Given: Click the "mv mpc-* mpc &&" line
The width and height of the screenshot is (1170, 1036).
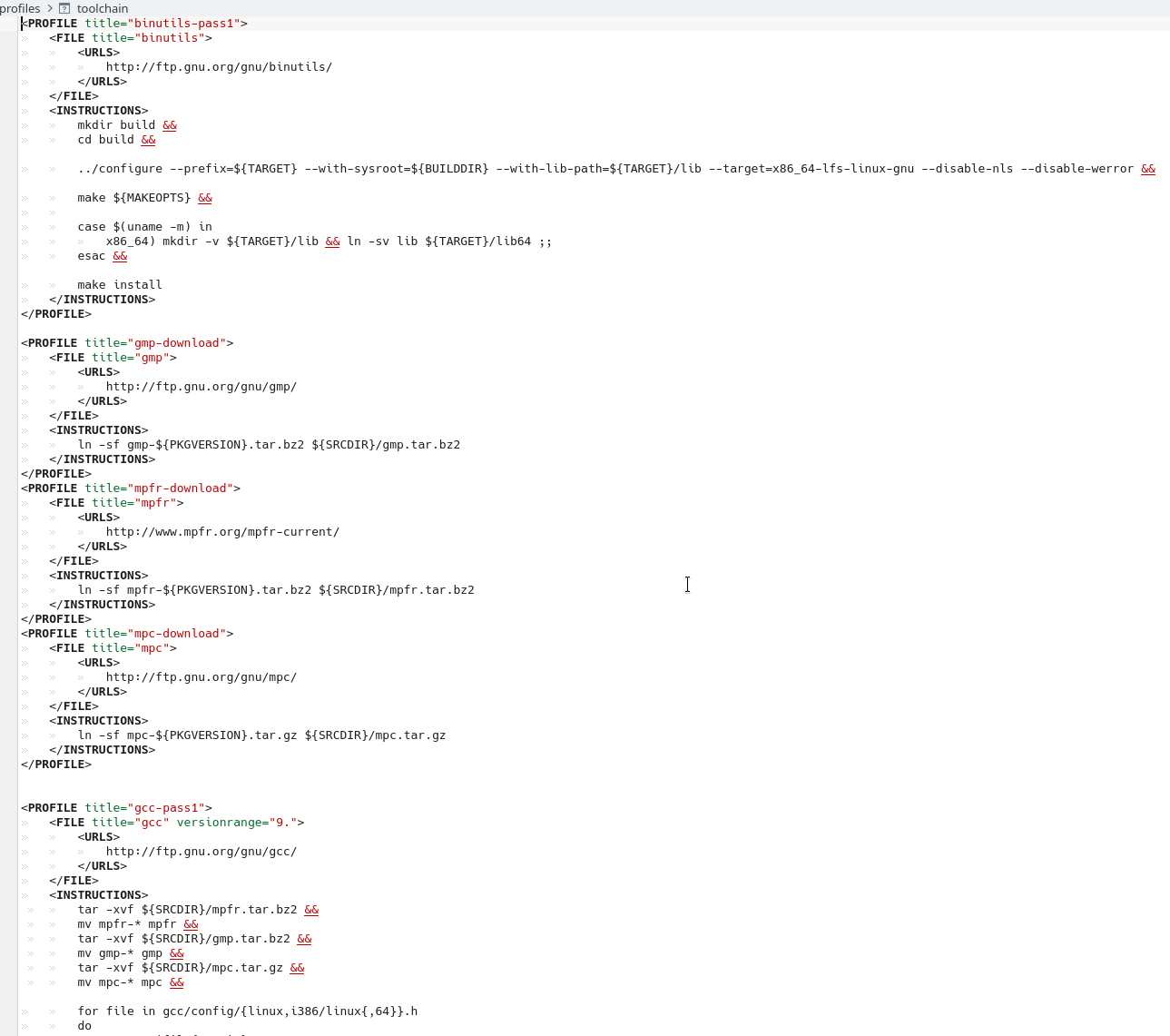Looking at the screenshot, I should tap(131, 982).
